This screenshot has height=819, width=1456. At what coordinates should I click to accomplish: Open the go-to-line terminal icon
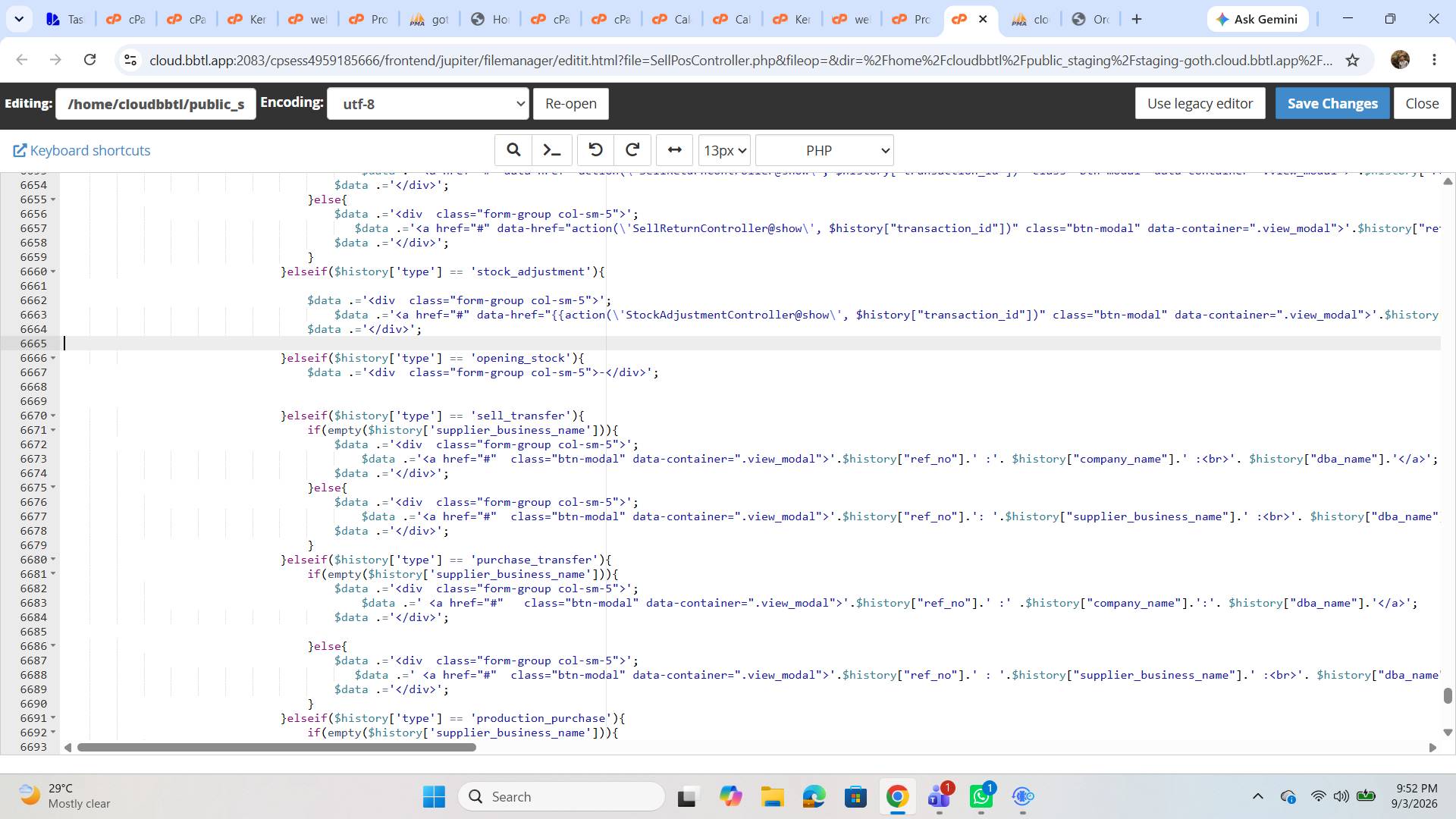[x=552, y=150]
